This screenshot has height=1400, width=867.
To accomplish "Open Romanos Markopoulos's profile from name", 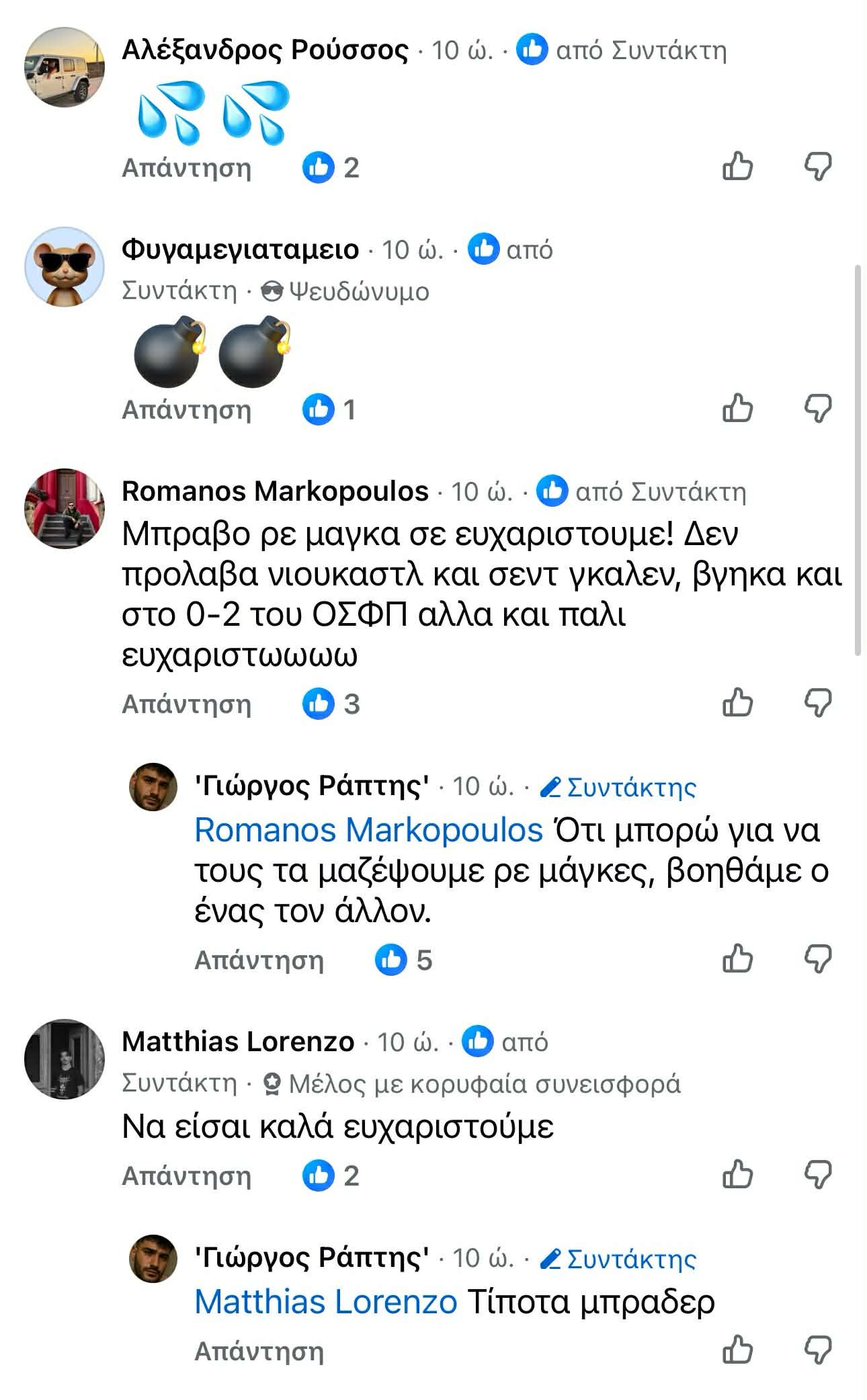I will pyautogui.click(x=275, y=491).
